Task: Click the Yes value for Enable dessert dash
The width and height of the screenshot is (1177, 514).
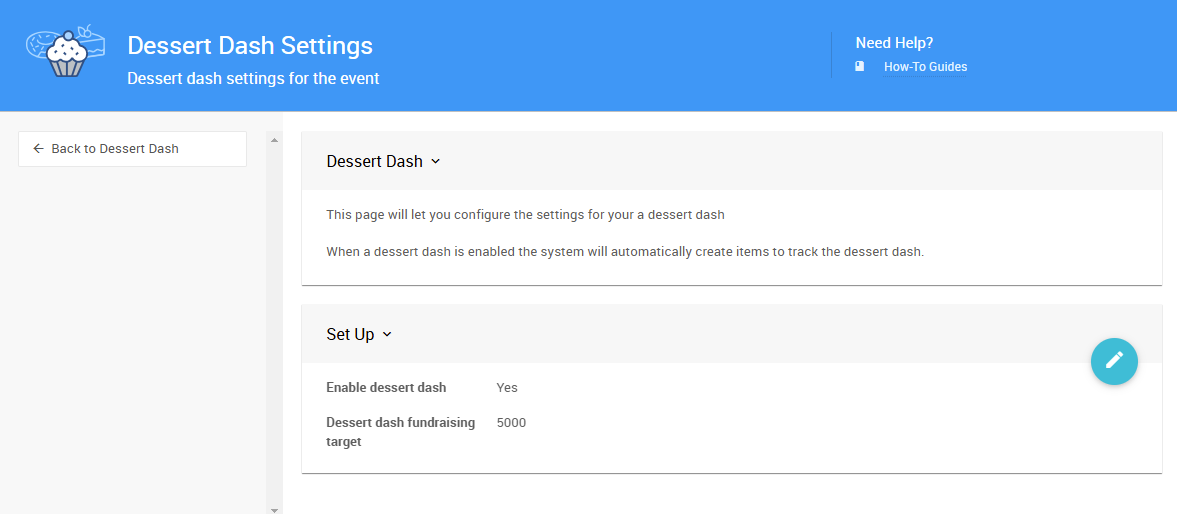Action: pos(507,388)
